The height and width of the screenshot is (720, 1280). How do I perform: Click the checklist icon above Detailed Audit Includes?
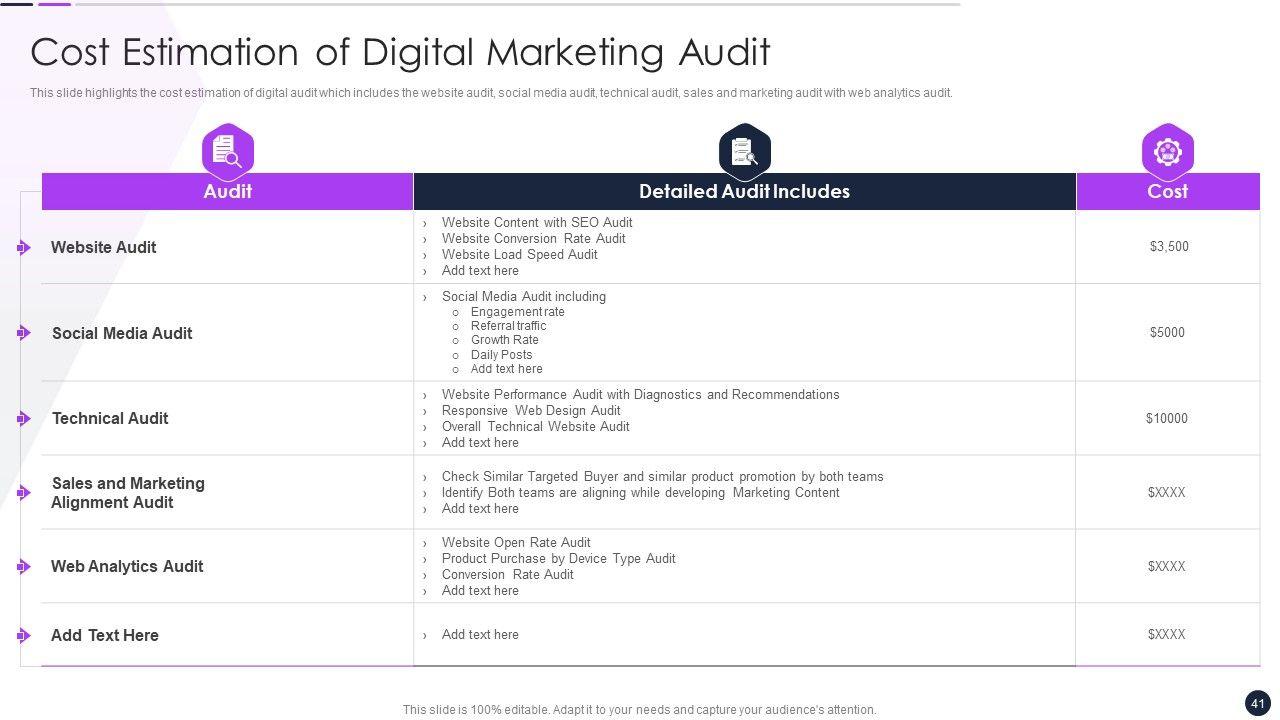tap(744, 151)
